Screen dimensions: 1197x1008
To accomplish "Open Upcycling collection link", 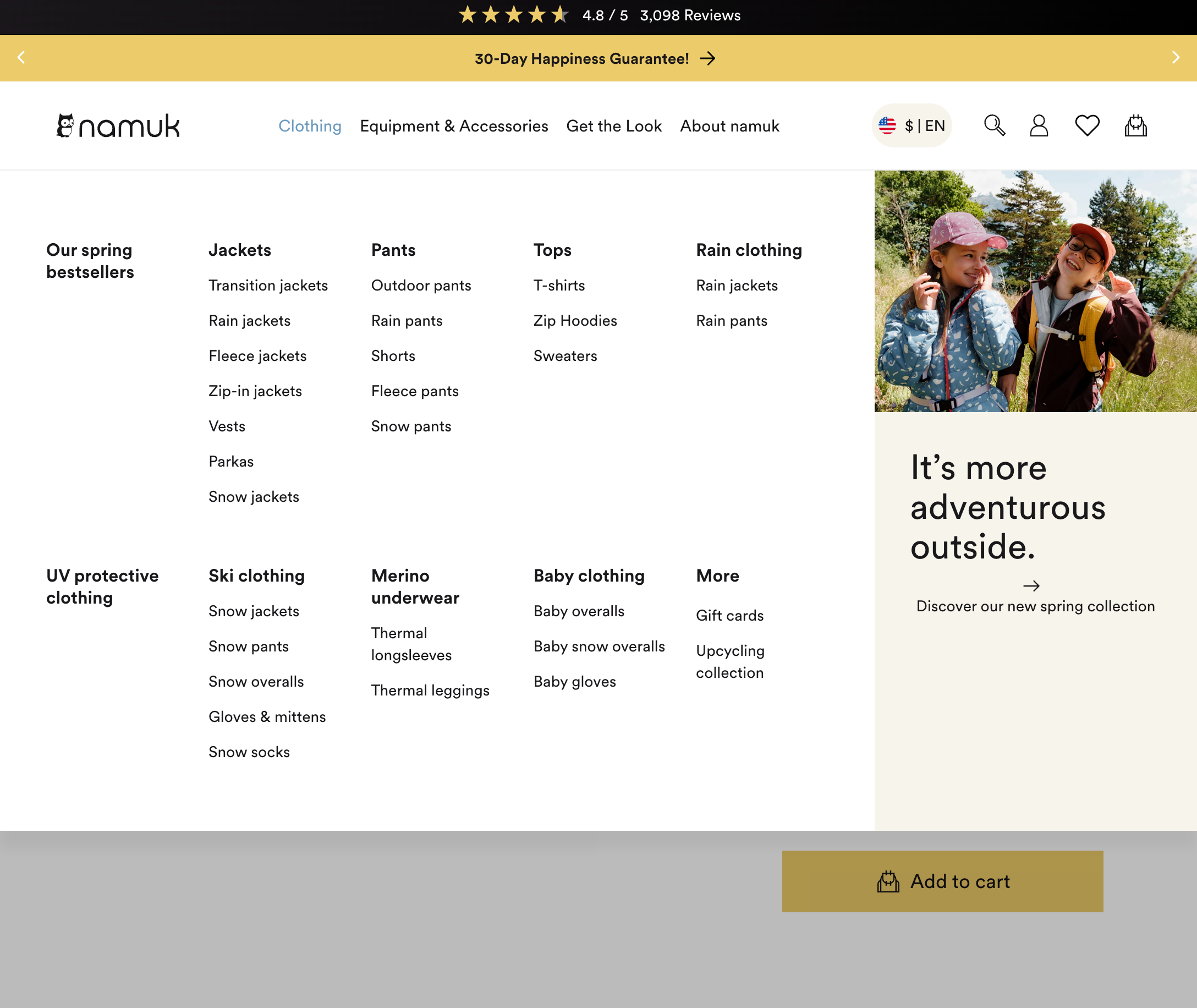I will click(x=729, y=661).
